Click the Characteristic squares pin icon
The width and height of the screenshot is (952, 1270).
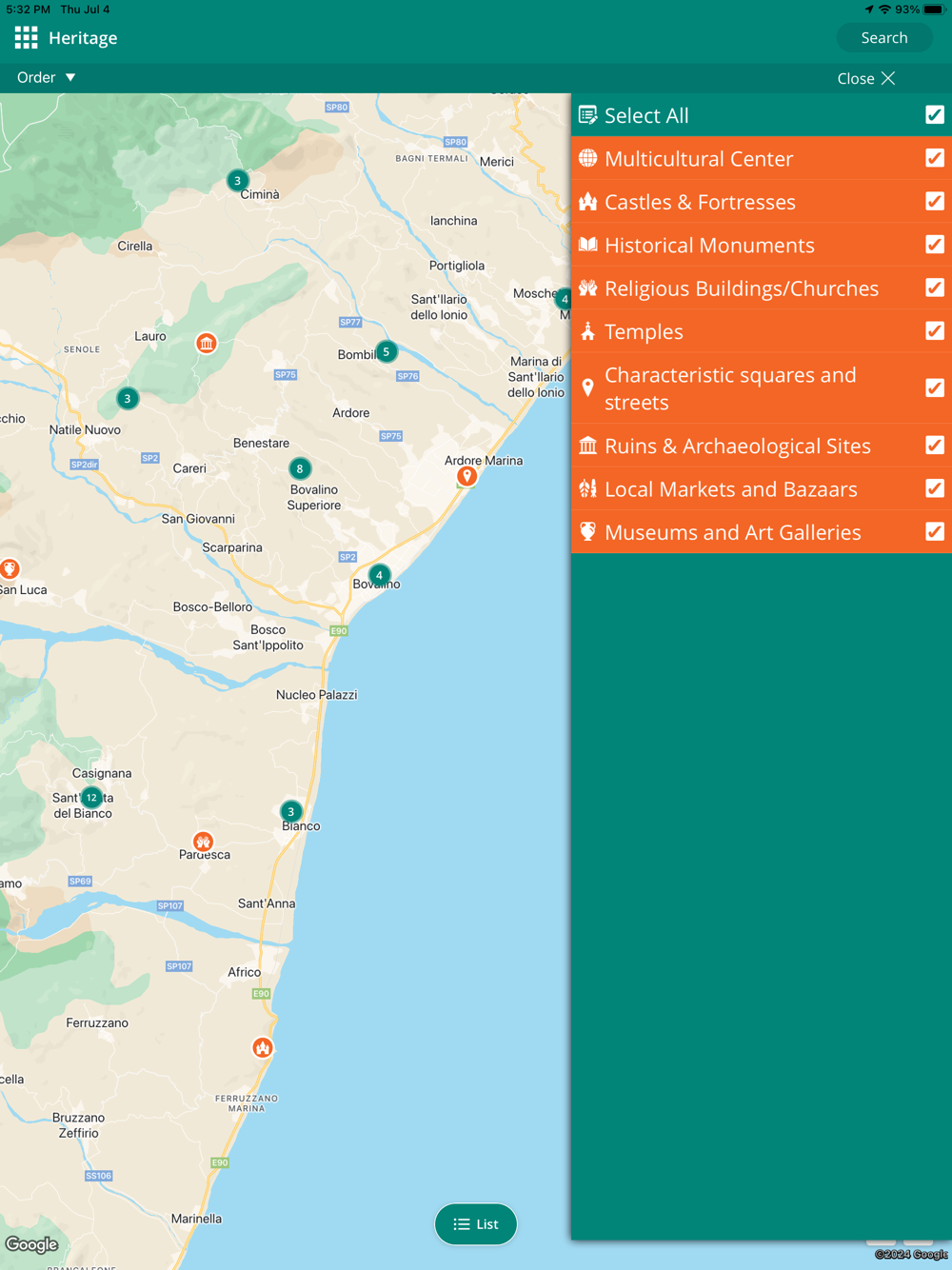point(587,388)
